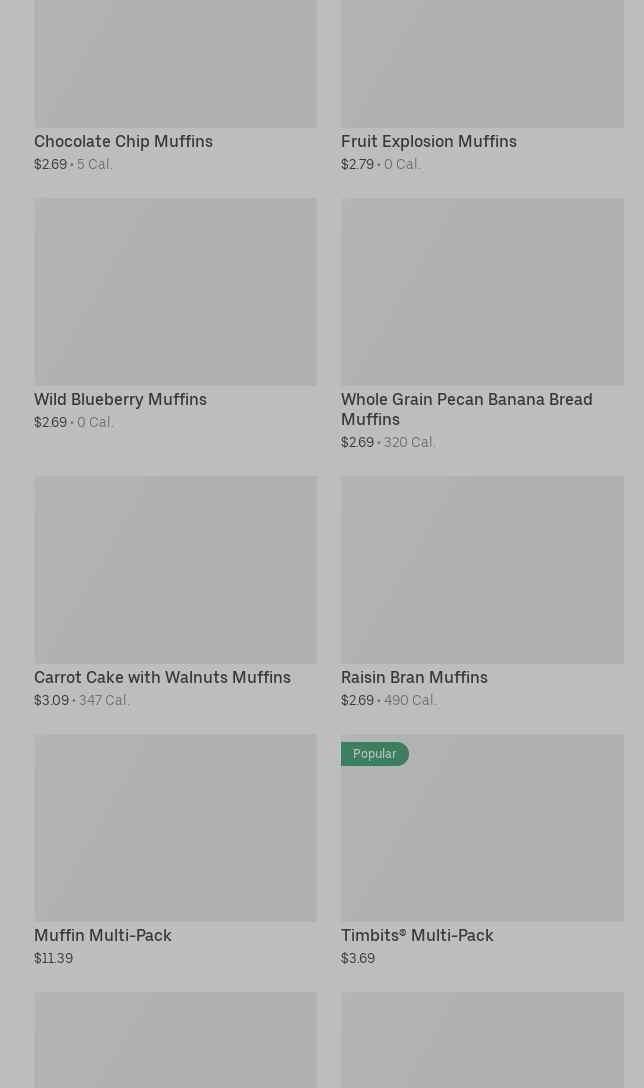Click Chocolate Chip Muffins image at top
Viewport: 644px width, 1088px height.
pos(175,60)
